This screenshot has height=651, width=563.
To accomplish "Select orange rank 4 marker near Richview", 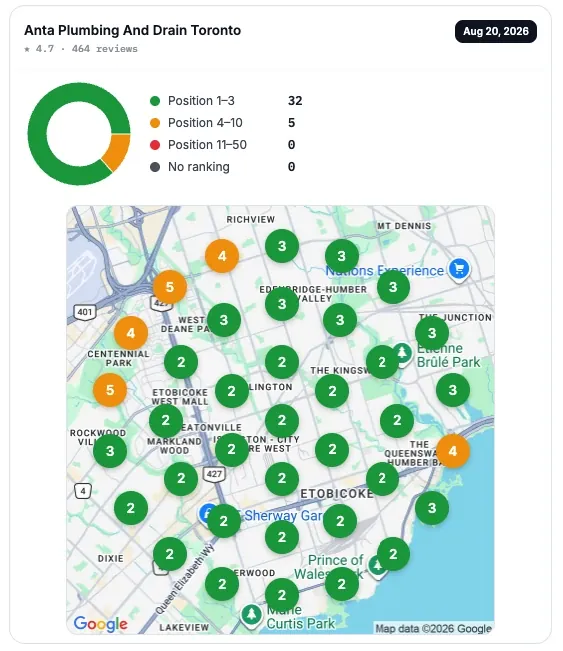I will (222, 256).
